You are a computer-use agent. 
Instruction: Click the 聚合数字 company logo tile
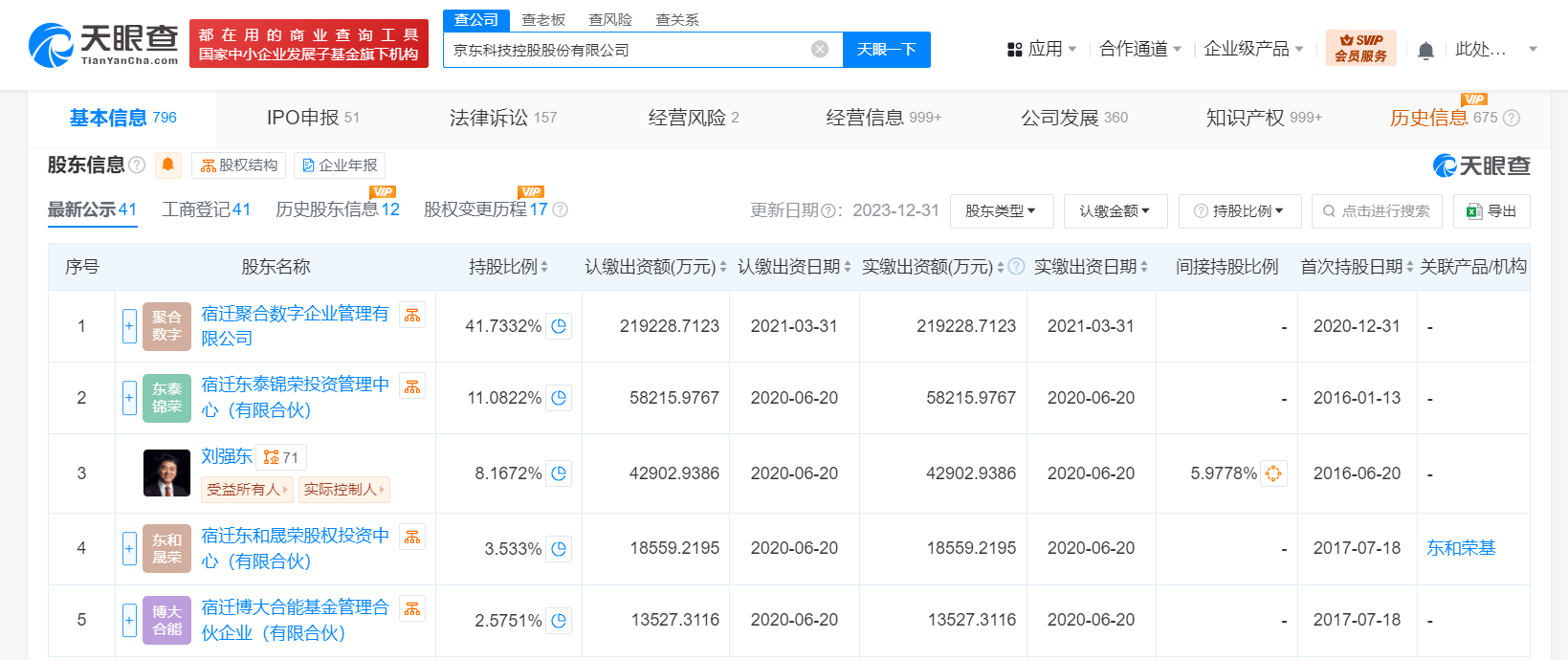tap(166, 326)
